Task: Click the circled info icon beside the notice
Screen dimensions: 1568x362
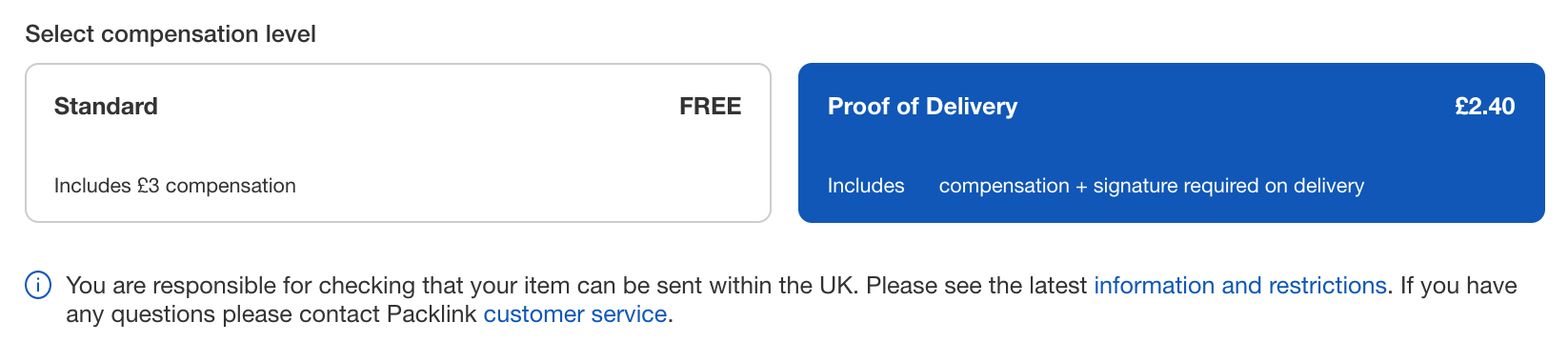Action: 38,285
